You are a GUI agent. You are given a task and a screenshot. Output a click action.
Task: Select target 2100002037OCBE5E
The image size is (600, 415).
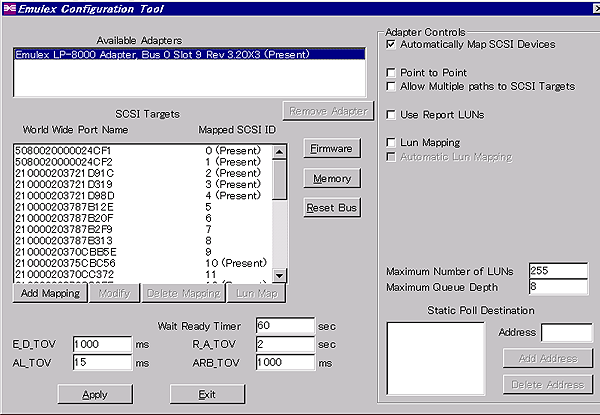pos(143,252)
